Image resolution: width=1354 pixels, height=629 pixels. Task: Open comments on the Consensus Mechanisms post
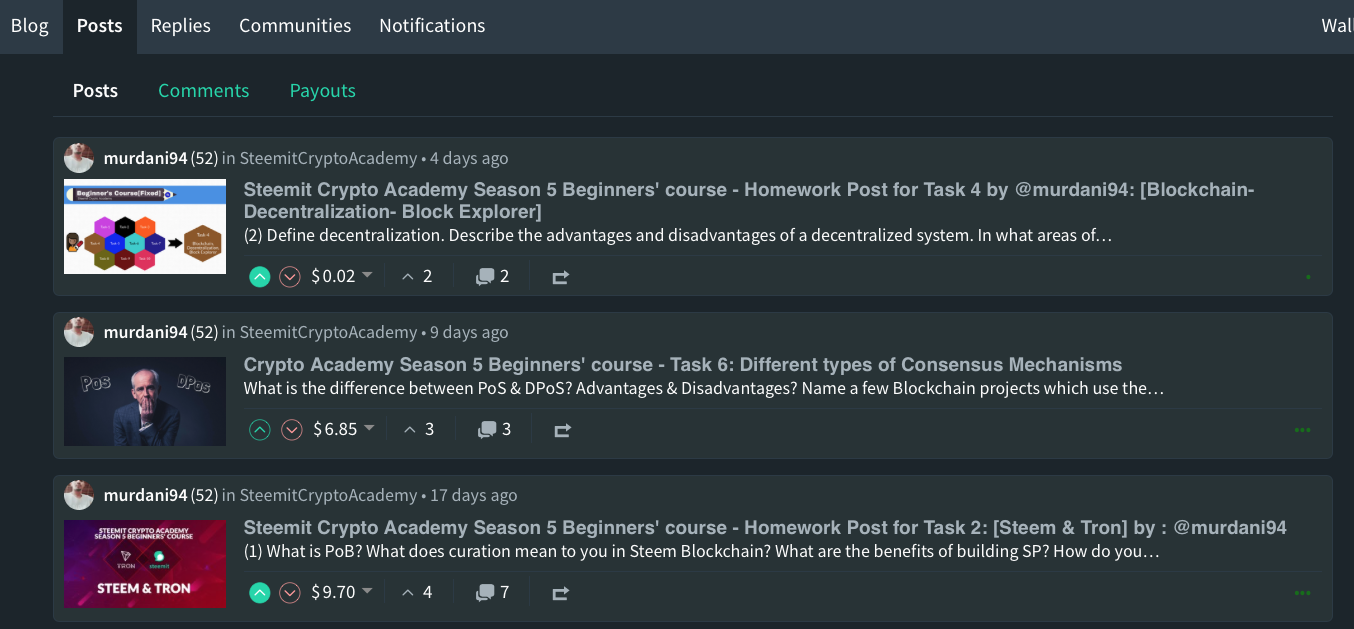[495, 430]
